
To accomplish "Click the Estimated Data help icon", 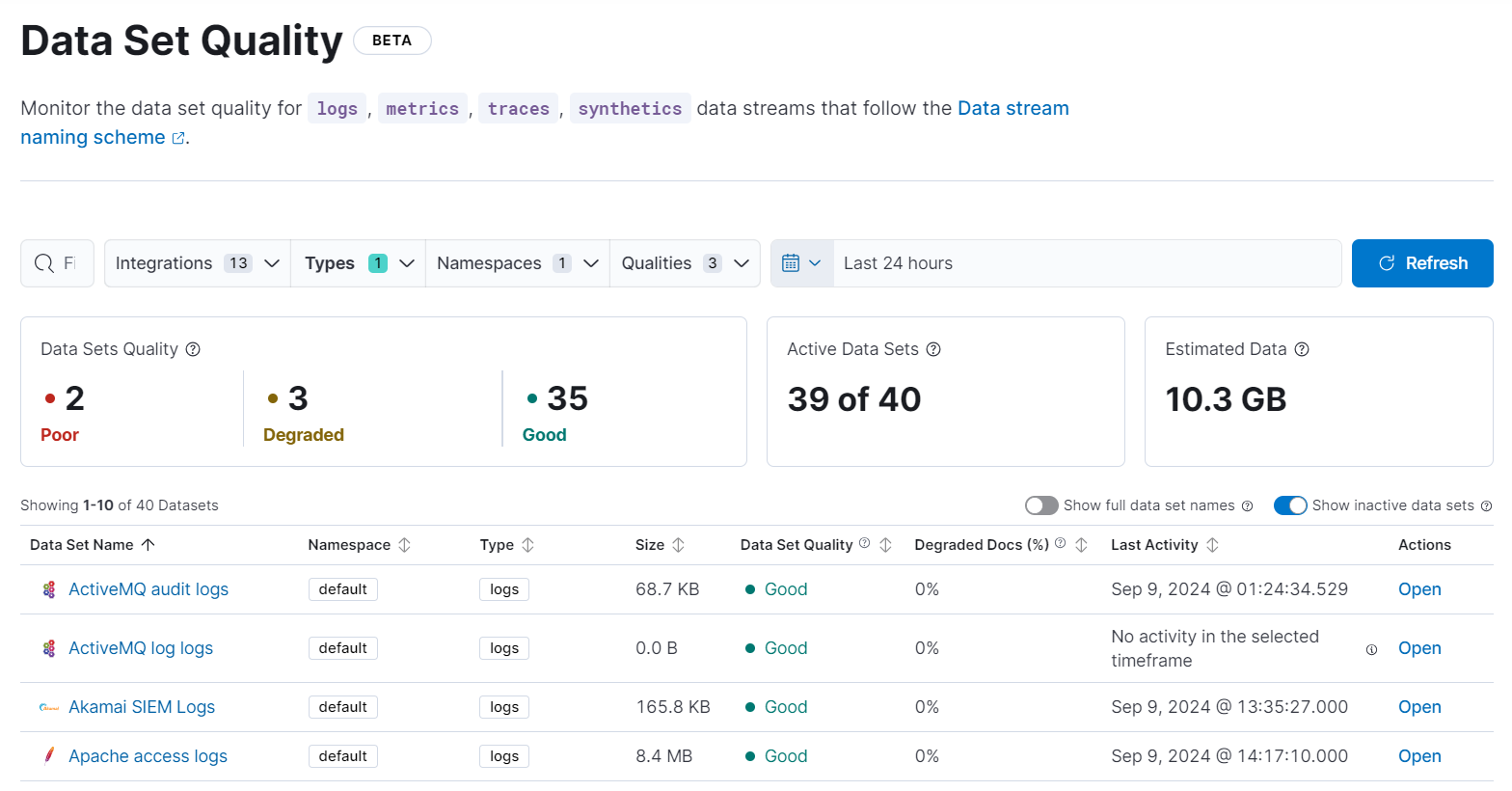I will [1302, 349].
